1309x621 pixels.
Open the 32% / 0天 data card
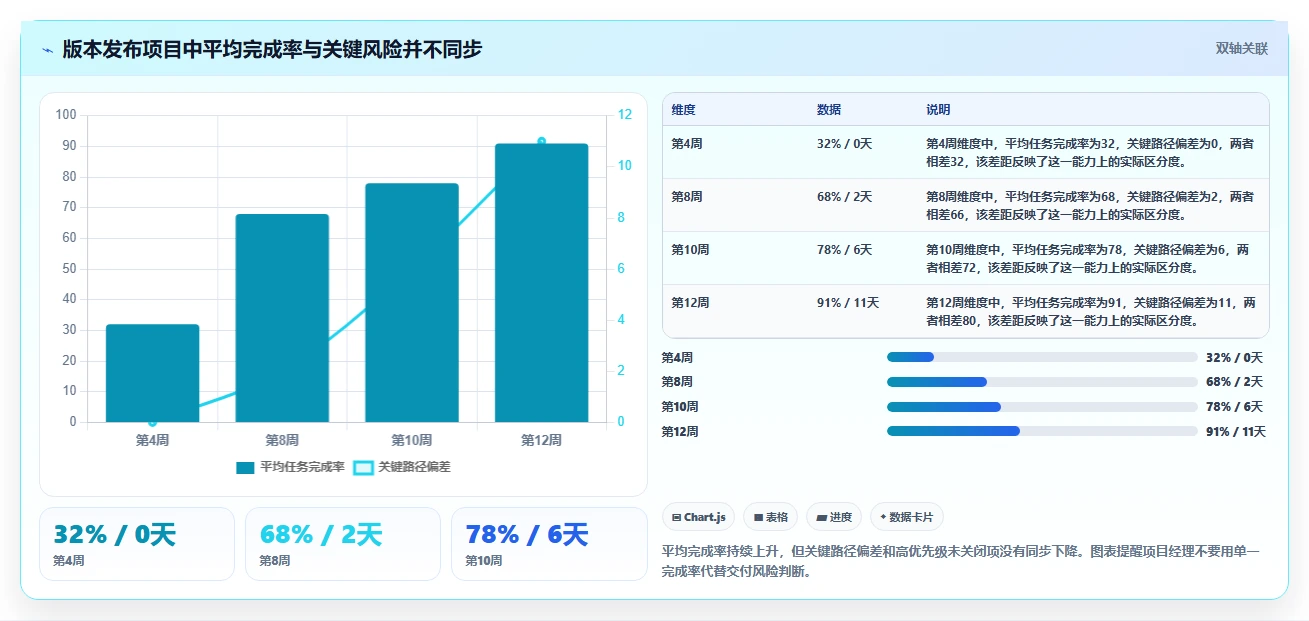pyautogui.click(x=137, y=544)
